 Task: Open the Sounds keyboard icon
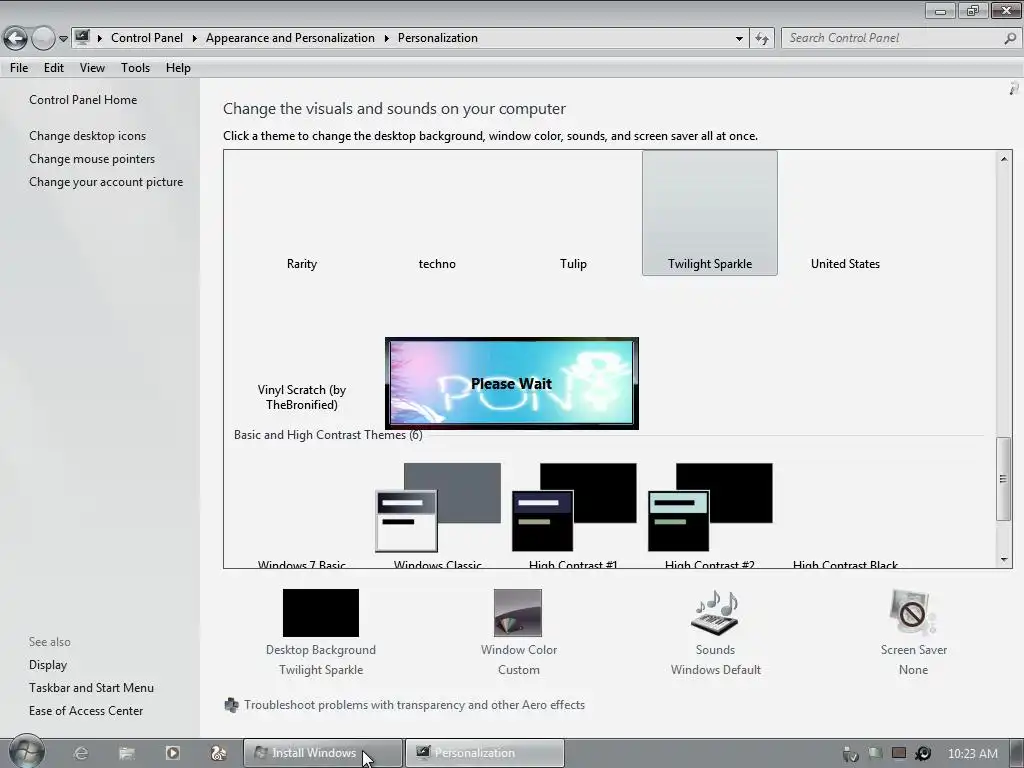(x=714, y=613)
